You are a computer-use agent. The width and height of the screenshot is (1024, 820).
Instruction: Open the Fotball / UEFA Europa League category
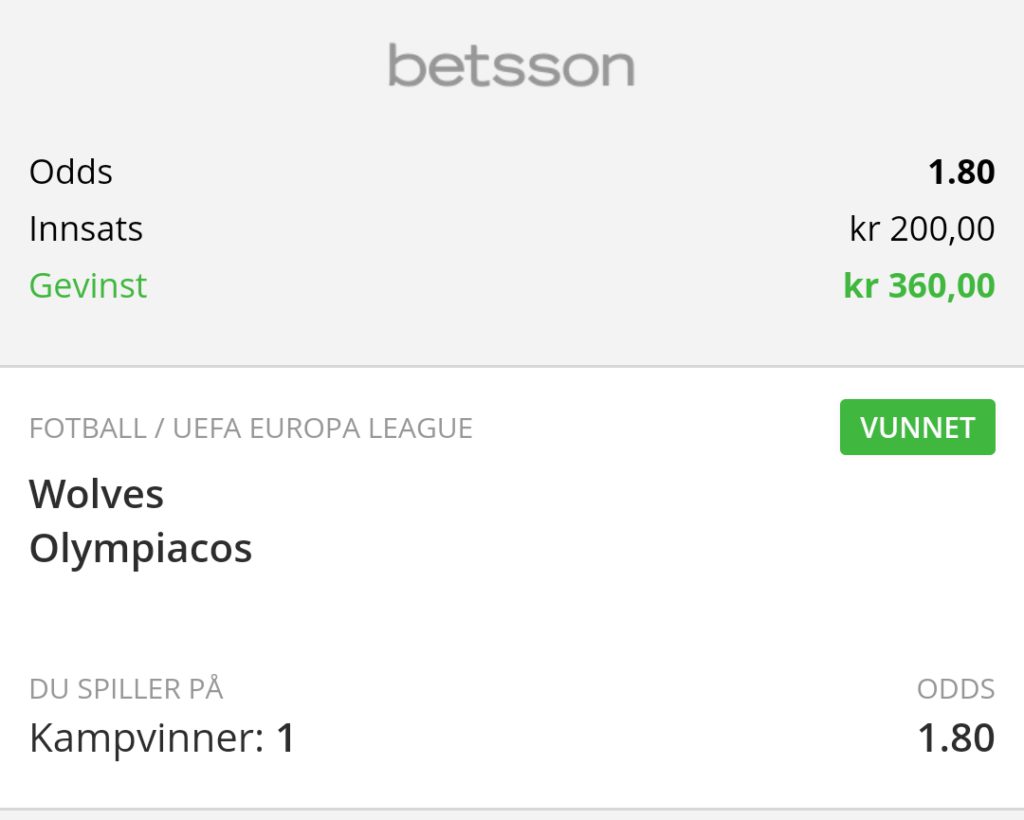click(251, 428)
